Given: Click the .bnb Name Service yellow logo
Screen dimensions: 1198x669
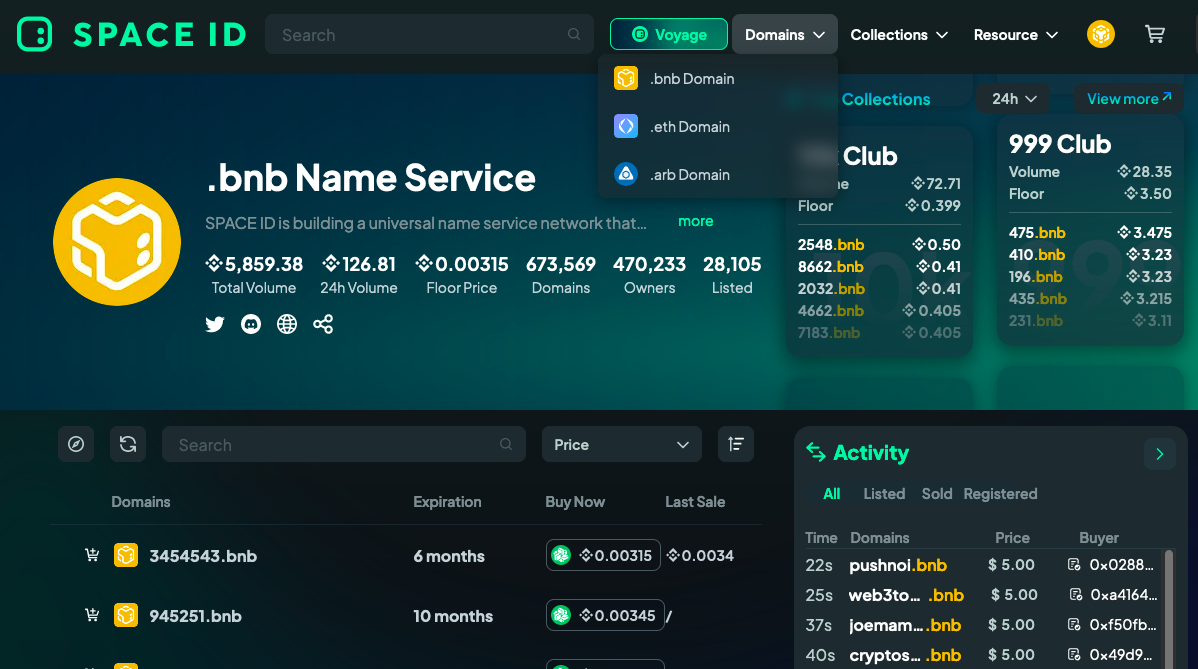Looking at the screenshot, I should pos(117,242).
